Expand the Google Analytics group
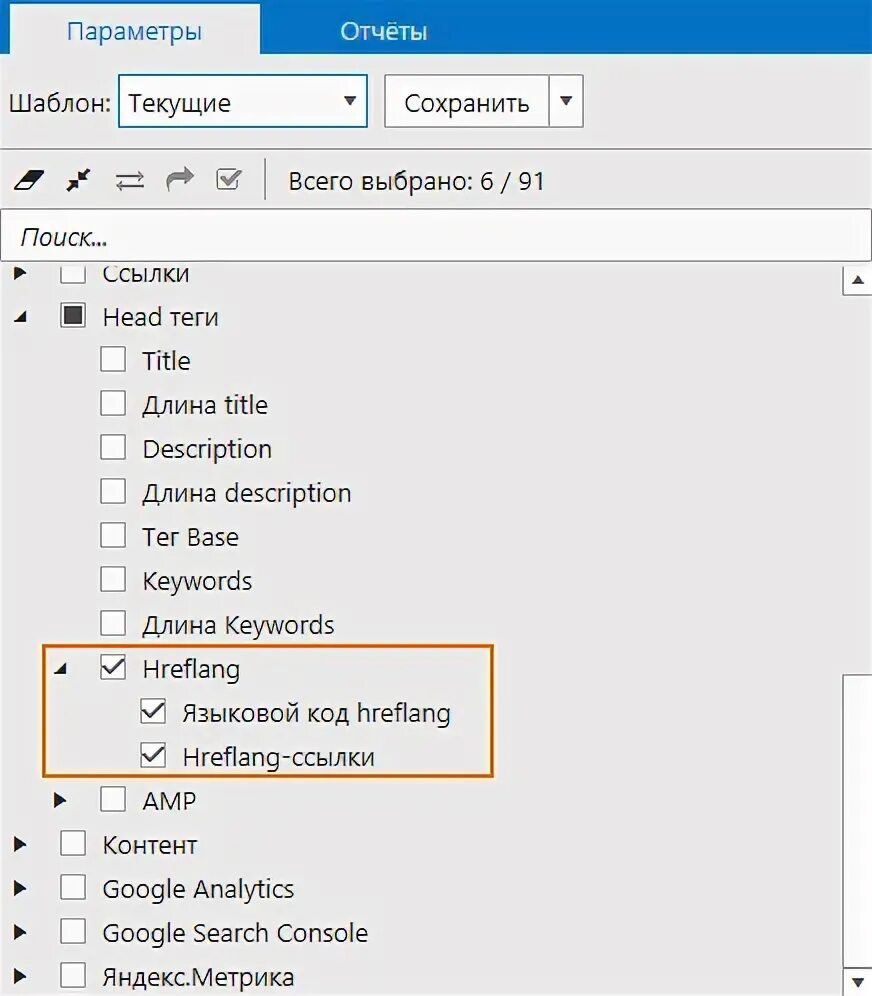This screenshot has height=996, width=872. [21, 888]
